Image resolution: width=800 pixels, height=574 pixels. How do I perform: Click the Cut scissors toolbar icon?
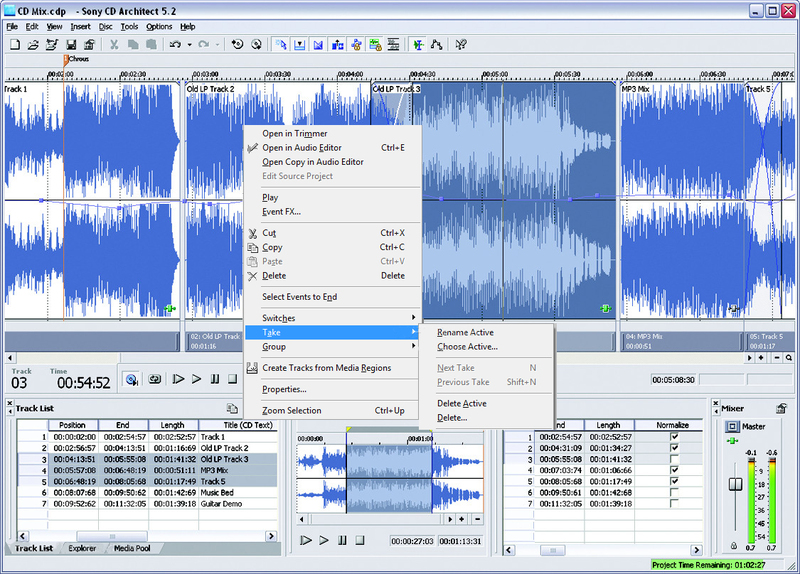[114, 45]
